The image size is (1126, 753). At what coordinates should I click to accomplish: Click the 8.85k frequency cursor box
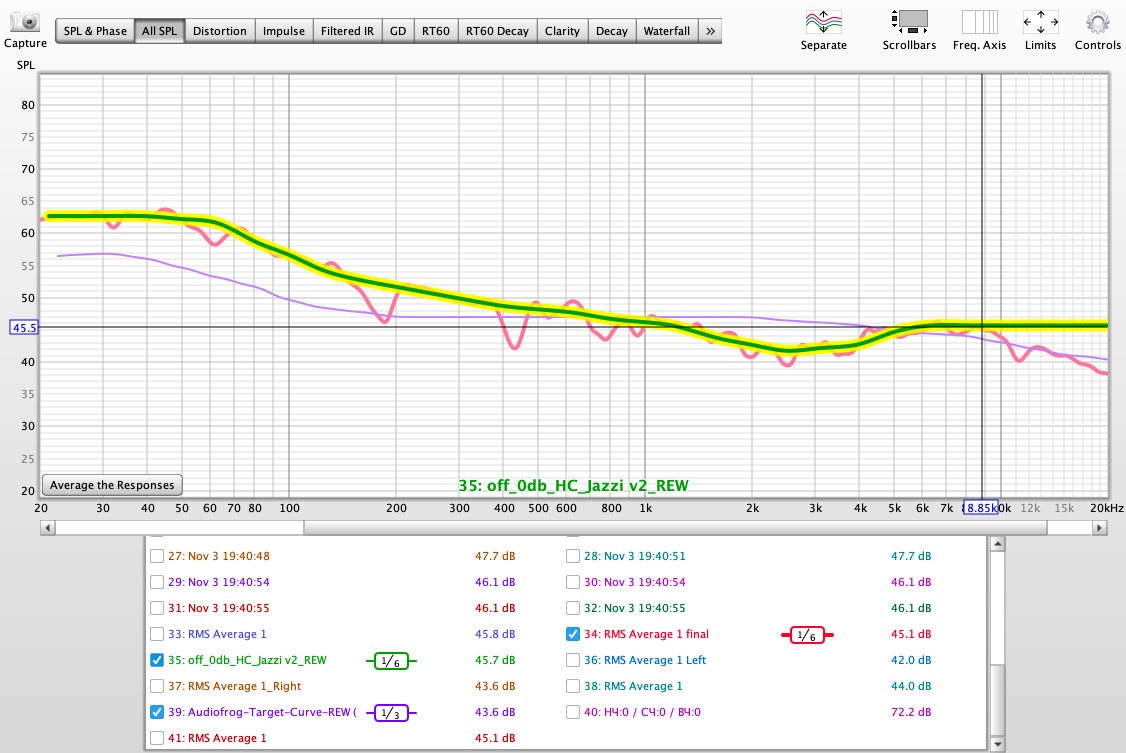[981, 508]
